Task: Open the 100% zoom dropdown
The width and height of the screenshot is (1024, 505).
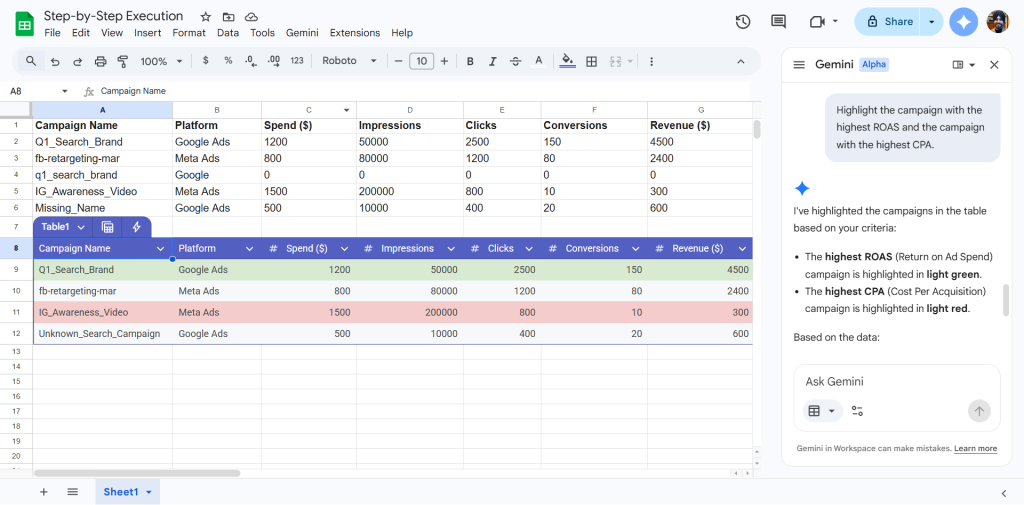Action: [160, 61]
